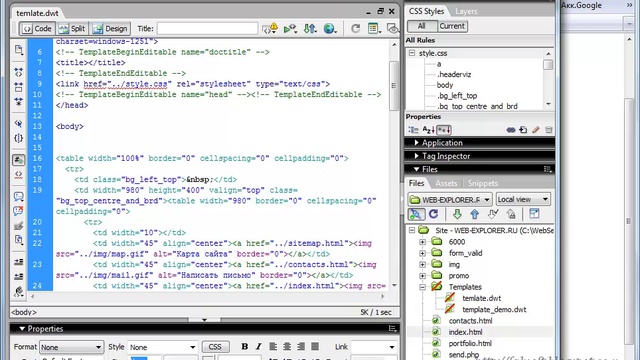This screenshot has width=640, height=360.
Task: Select the CSS Styles tab
Action: pyautogui.click(x=426, y=11)
